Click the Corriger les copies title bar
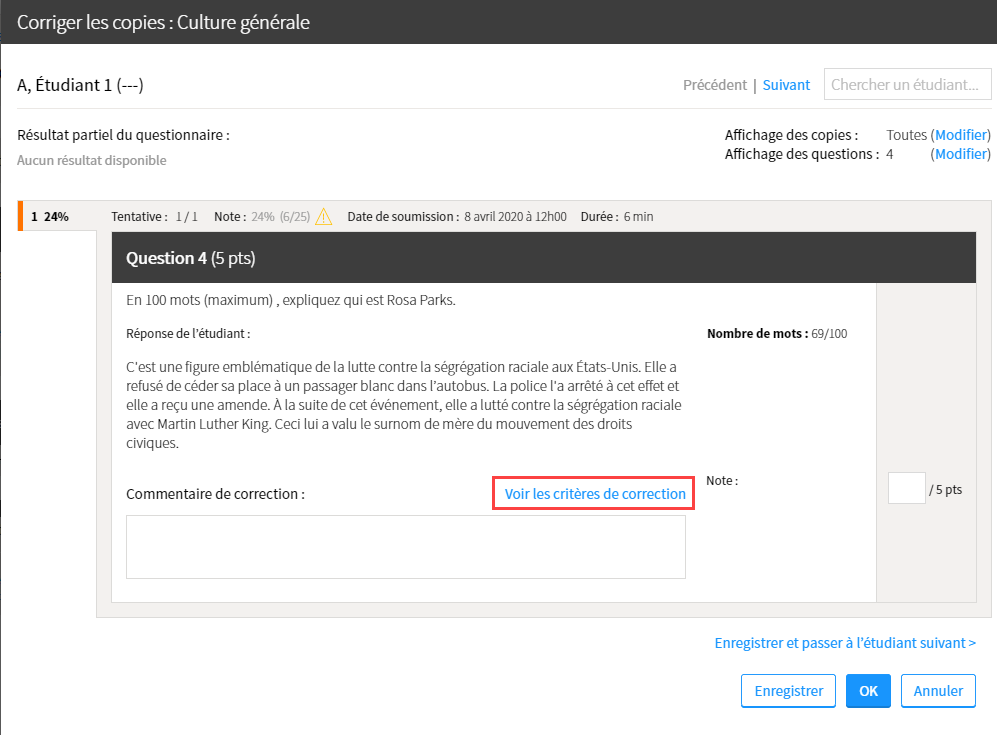This screenshot has width=997, height=735. click(498, 22)
